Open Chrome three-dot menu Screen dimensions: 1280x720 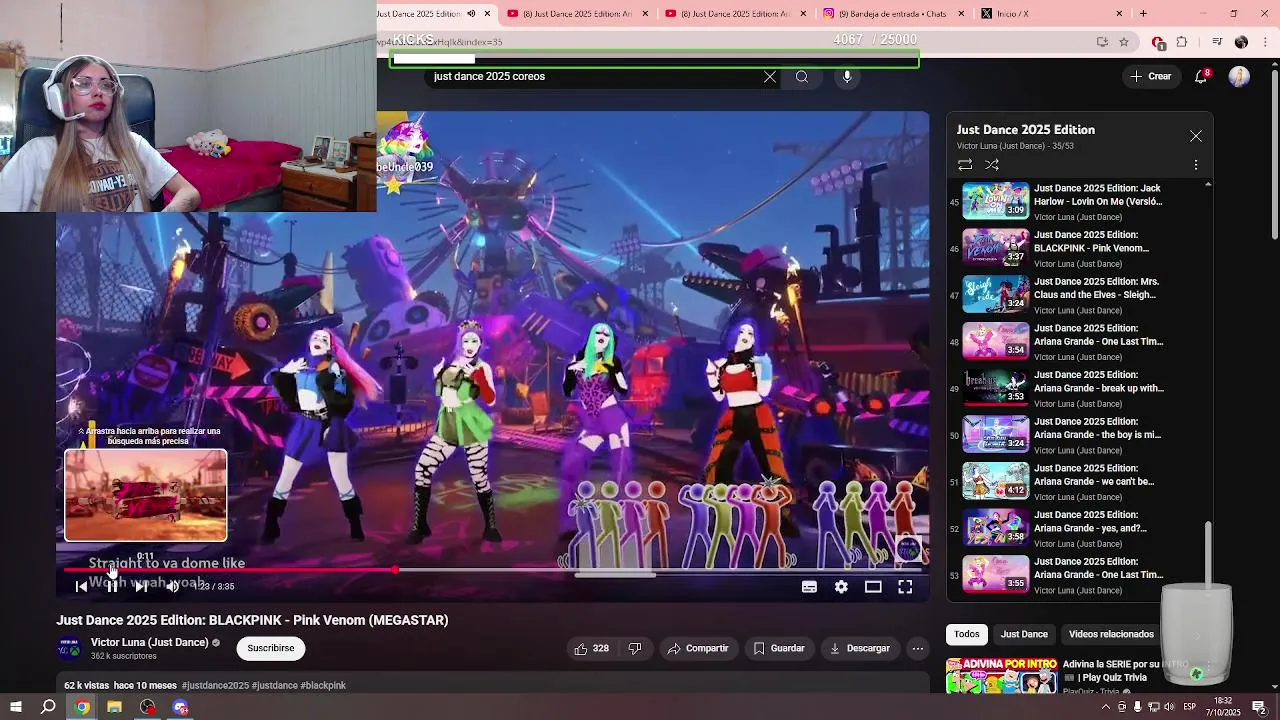1265,42
